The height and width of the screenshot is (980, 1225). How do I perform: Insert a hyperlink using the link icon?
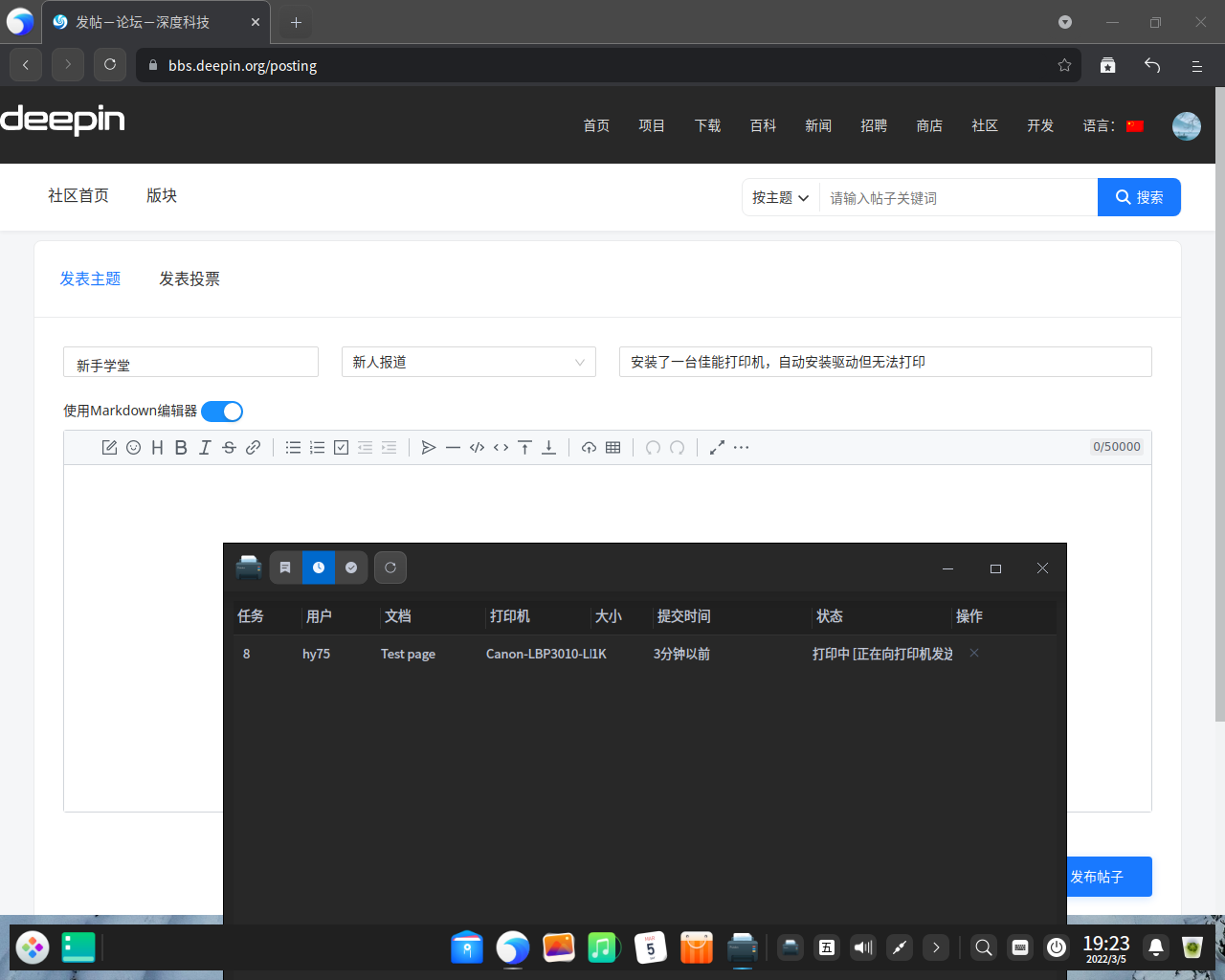coord(253,447)
